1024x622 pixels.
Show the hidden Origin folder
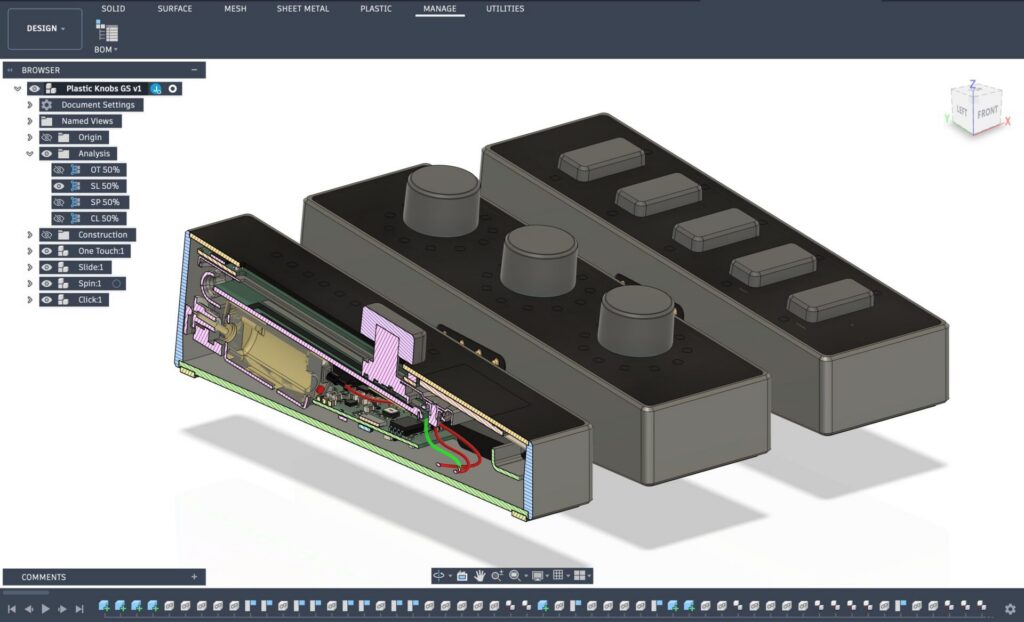tap(46, 137)
